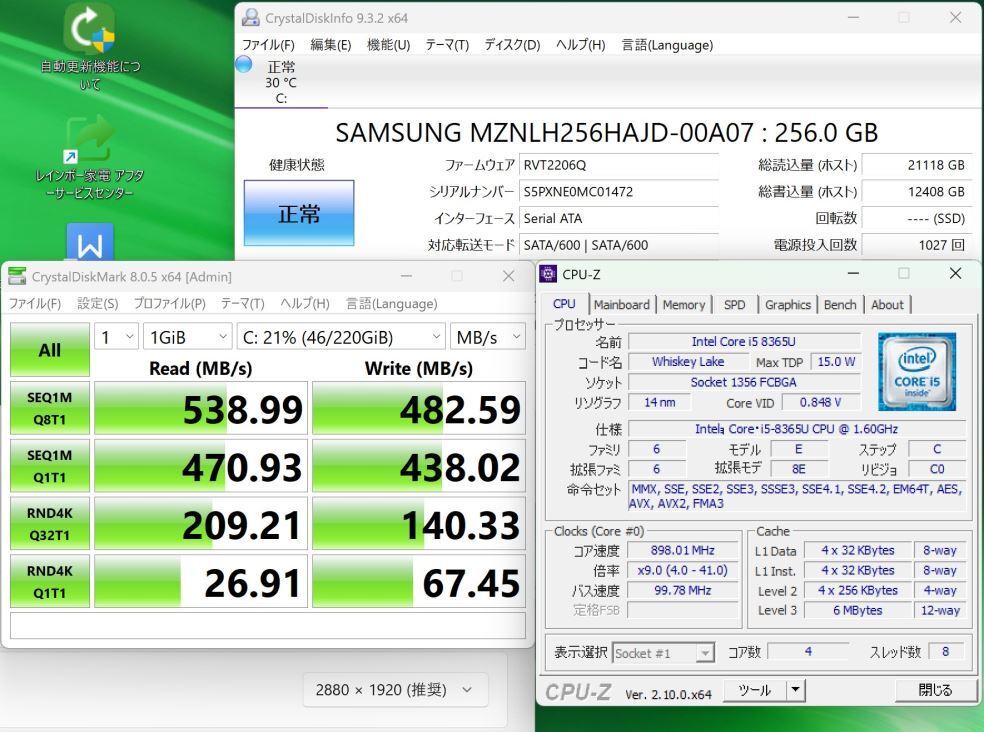Switch to the SPD tab in CPU-Z
Viewport: 984px width, 732px height.
pyautogui.click(x=734, y=304)
